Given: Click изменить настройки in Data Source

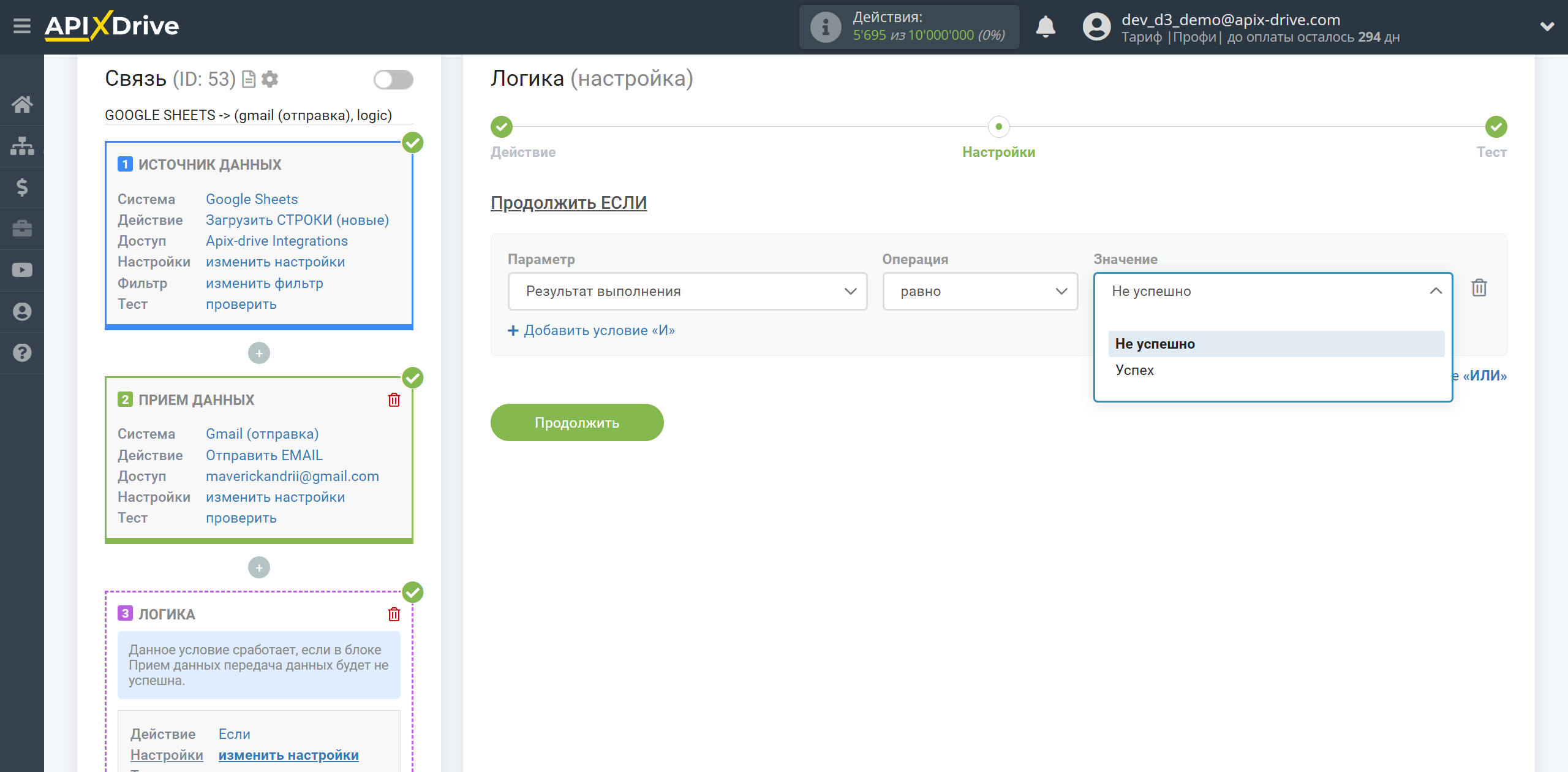Looking at the screenshot, I should tap(275, 262).
